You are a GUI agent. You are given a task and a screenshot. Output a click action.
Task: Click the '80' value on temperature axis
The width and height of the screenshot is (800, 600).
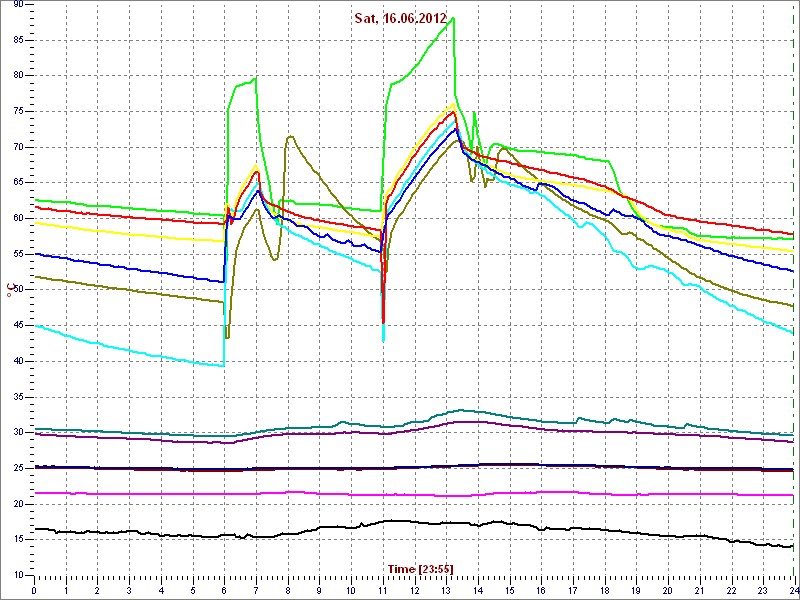(x=17, y=76)
